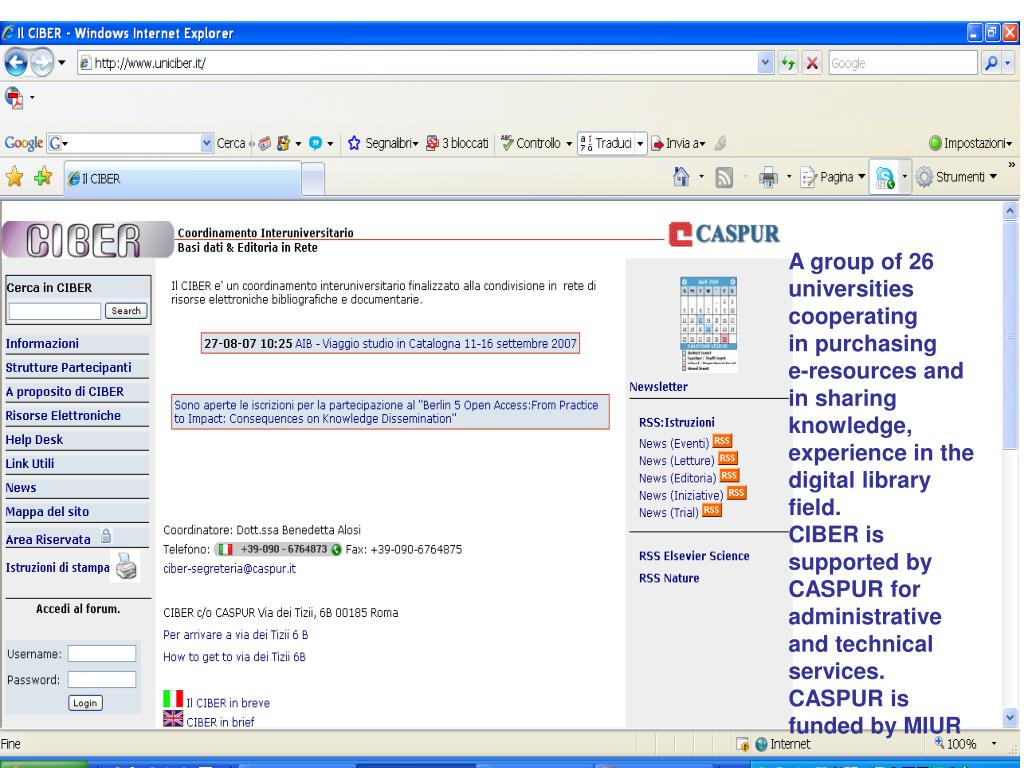This screenshot has width=1024, height=768.
Task: Open ciber-segreteria@caspur.it email link
Action: (x=229, y=569)
